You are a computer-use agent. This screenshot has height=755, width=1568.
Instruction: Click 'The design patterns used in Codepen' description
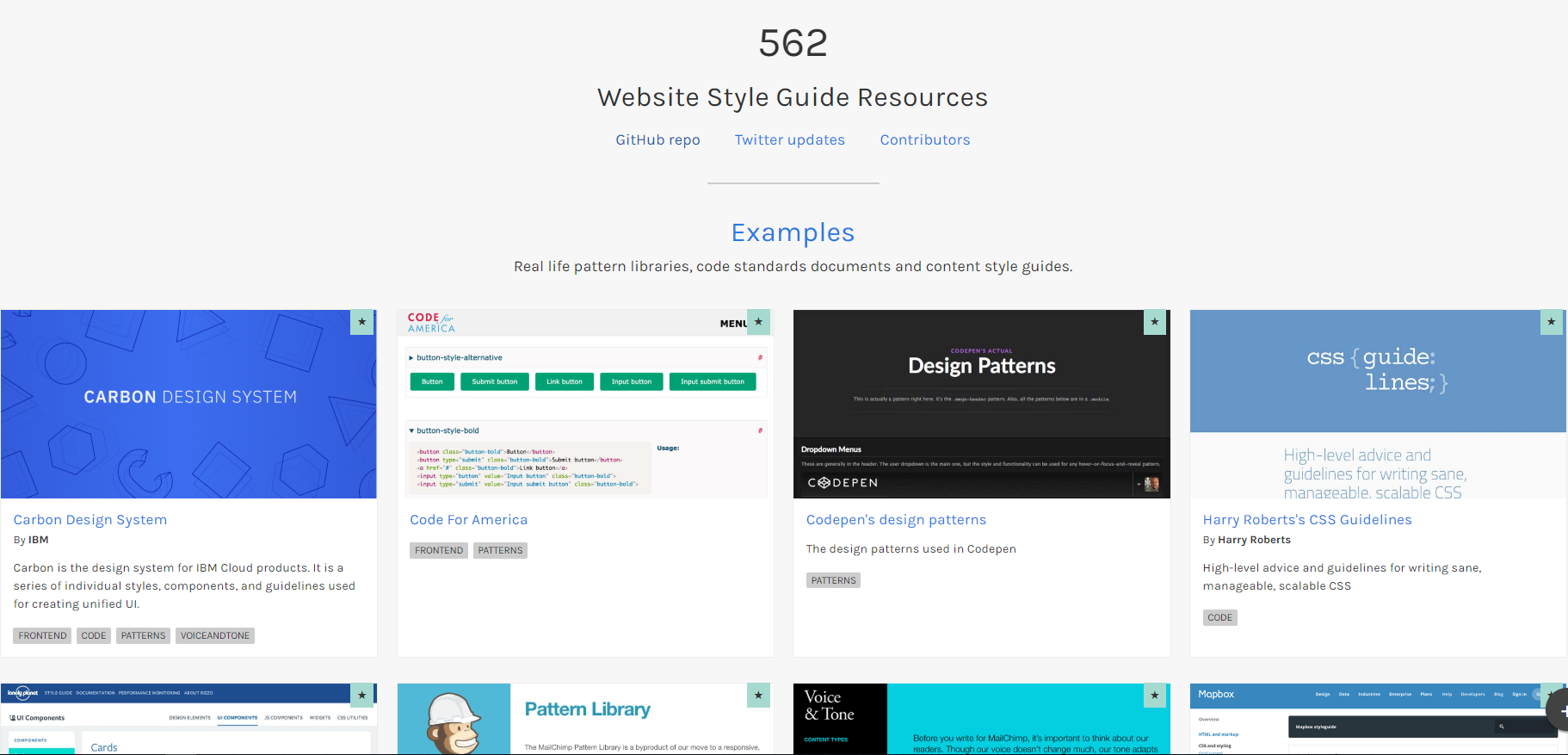pos(911,549)
